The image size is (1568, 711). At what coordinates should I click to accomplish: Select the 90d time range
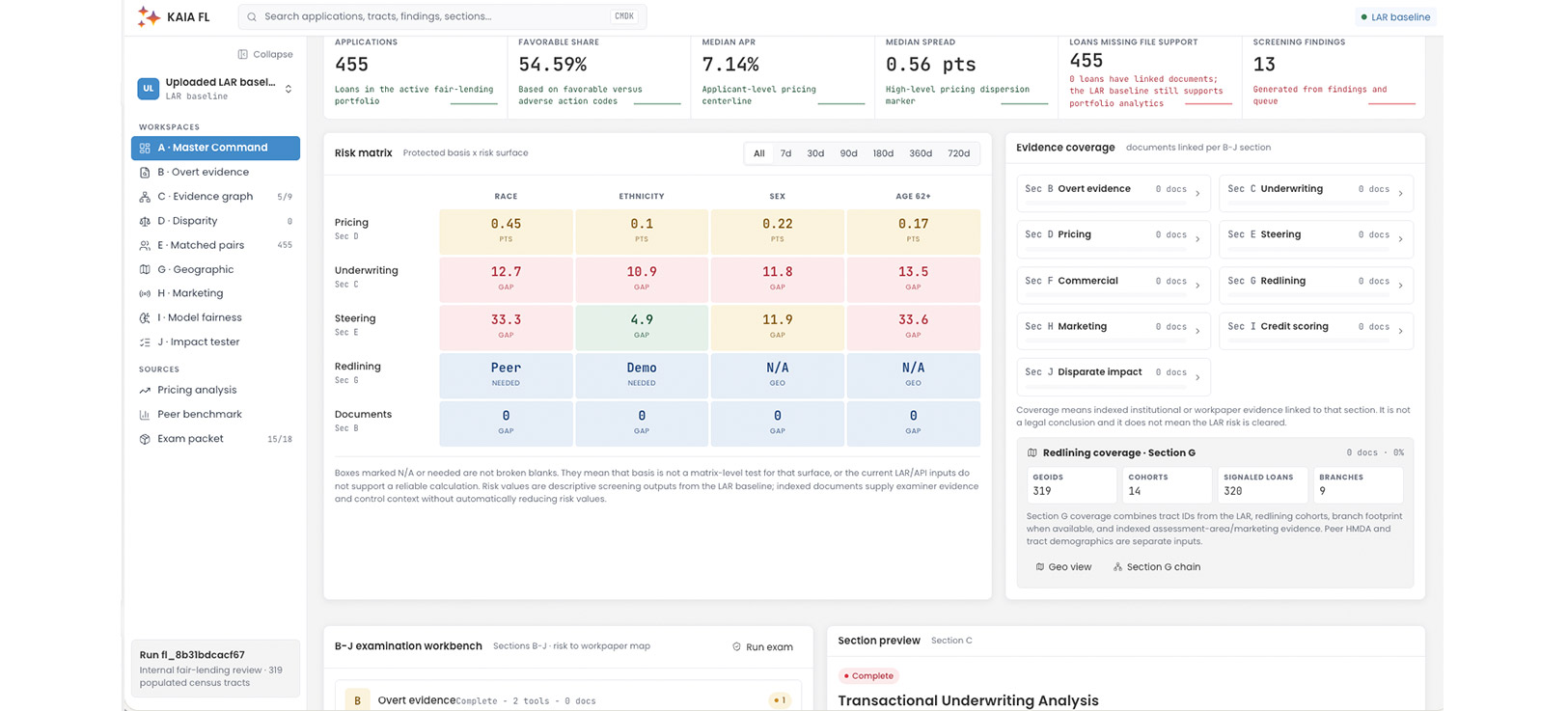click(848, 153)
